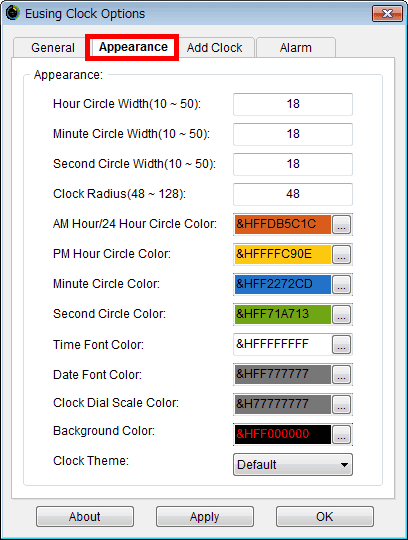Viewport: 408px width, 540px height.
Task: Click the 'Clock Radius(48 ~ 128):' label
Action: point(119,194)
